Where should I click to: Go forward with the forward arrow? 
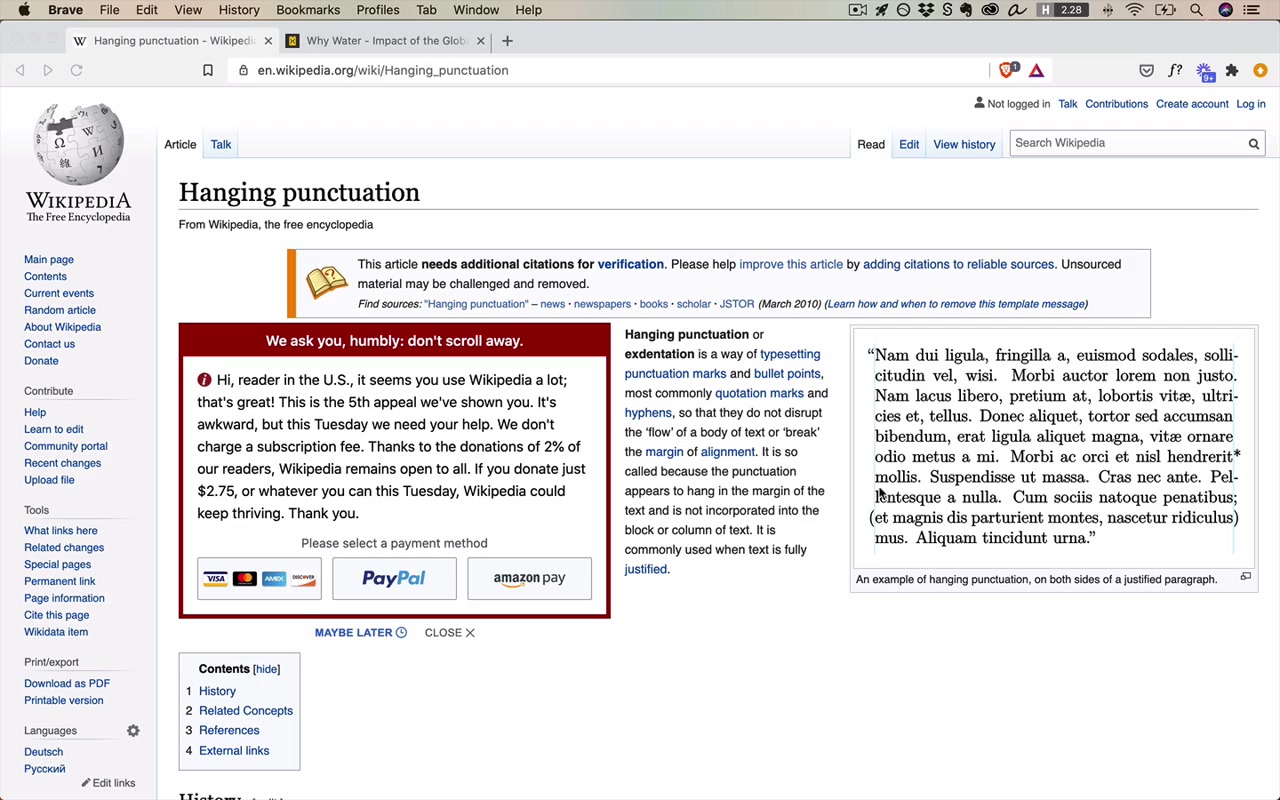[x=47, y=70]
